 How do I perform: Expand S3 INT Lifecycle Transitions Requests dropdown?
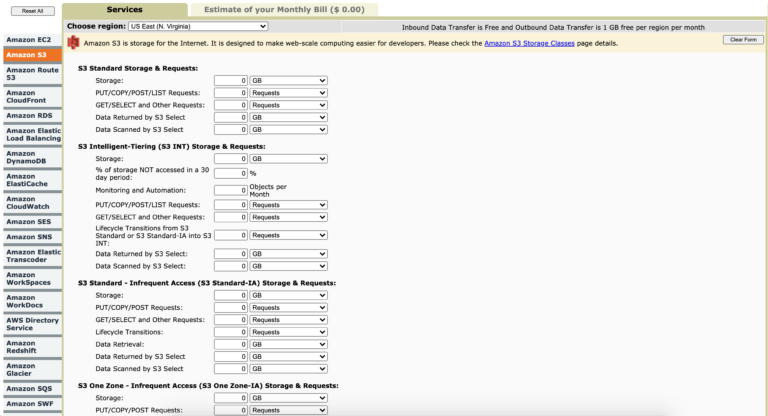pos(288,235)
